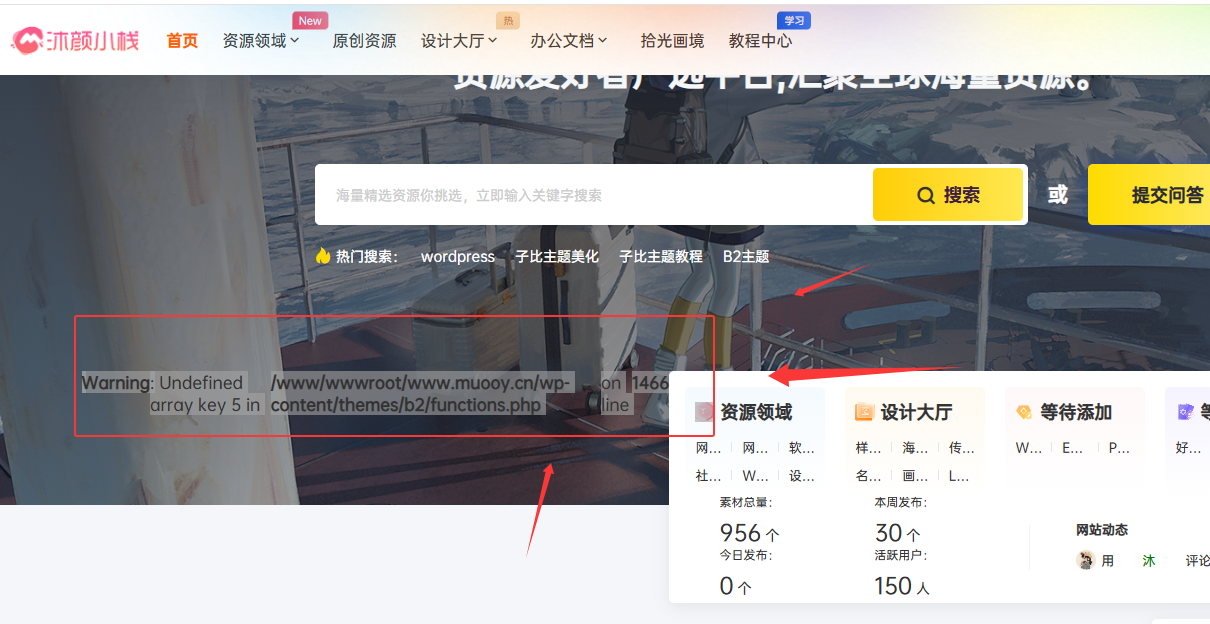Expand the 办公文档 nav dropdown

(x=569, y=41)
